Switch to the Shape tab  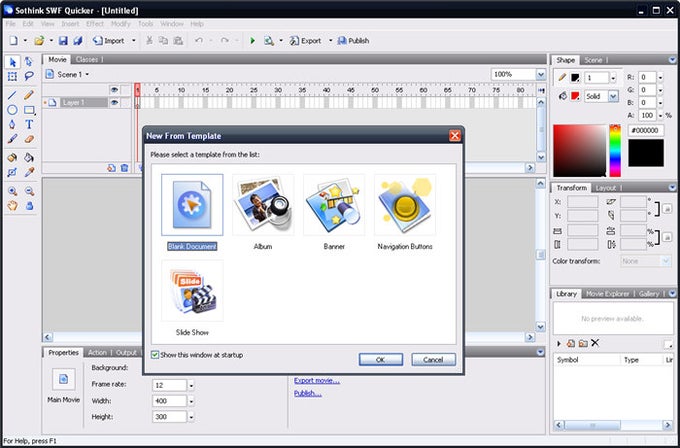click(566, 60)
